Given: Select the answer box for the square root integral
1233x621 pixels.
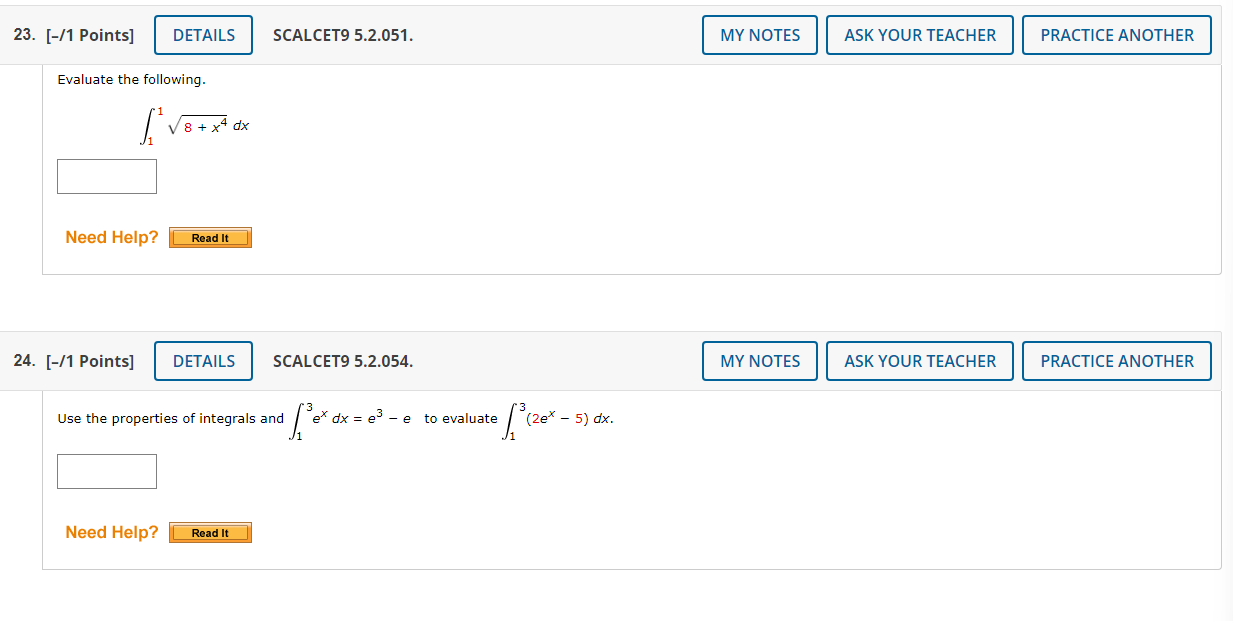Looking at the screenshot, I should point(106,176).
